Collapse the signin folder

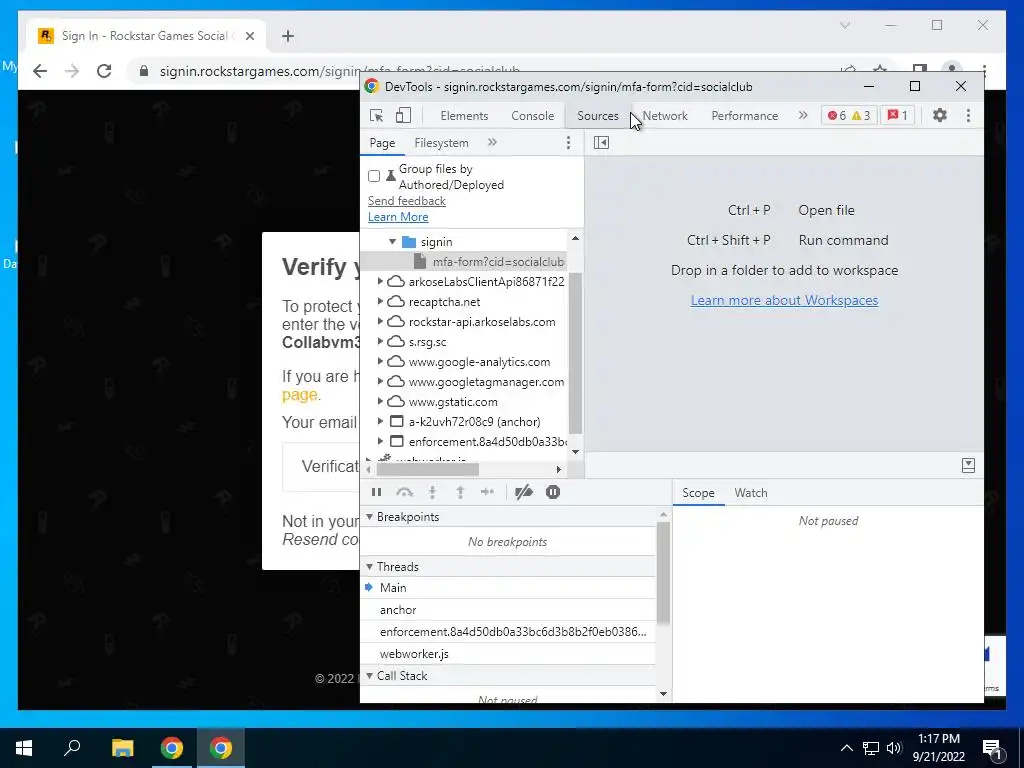point(392,242)
